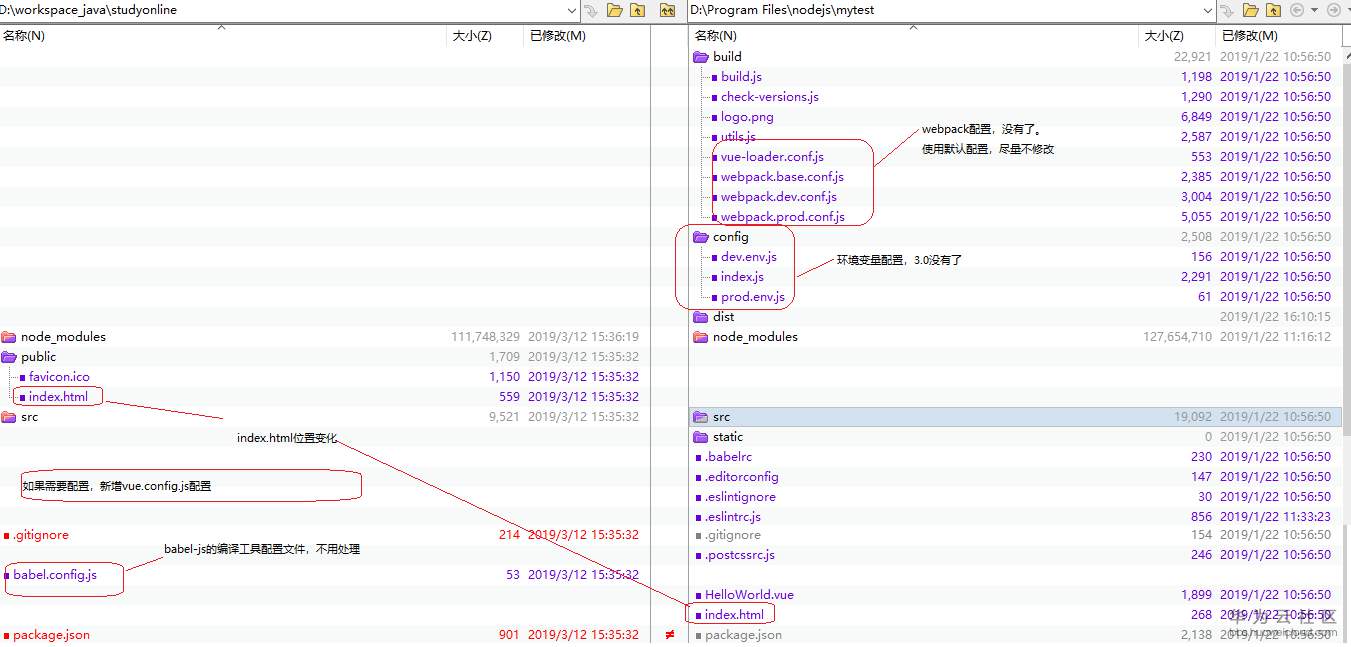1351x647 pixels.
Task: Click size 22,921 of build folder
Action: [1192, 57]
